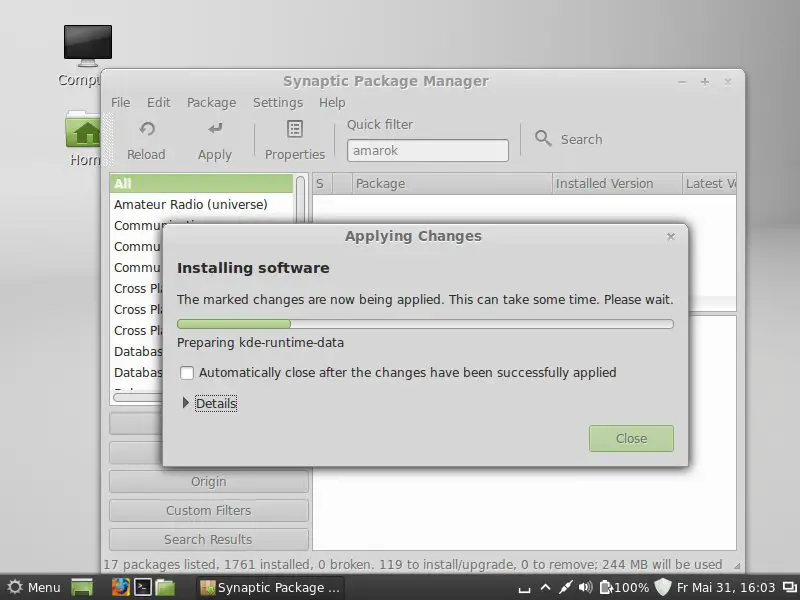Click the clock showing Fr Mai 31, 16:03

coord(726,588)
